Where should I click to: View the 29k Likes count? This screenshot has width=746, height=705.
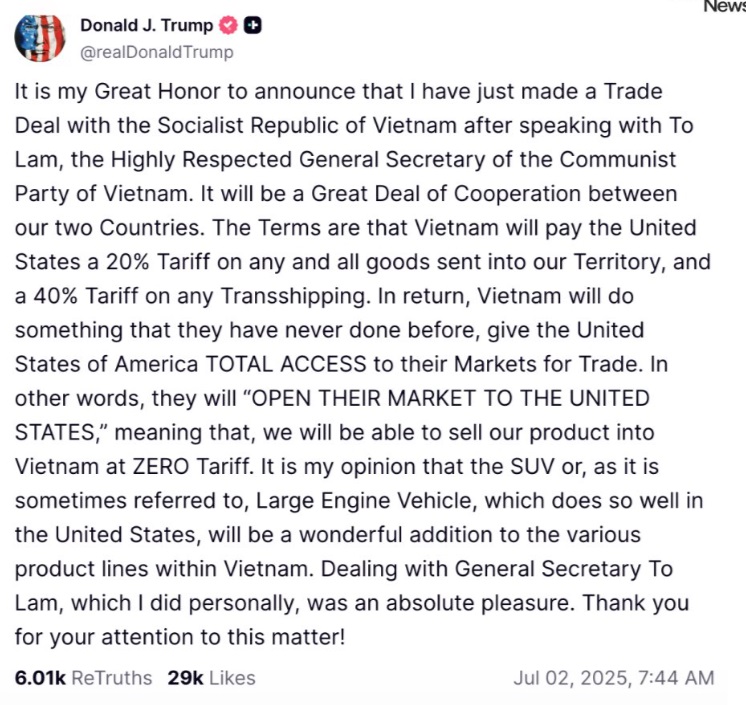211,677
